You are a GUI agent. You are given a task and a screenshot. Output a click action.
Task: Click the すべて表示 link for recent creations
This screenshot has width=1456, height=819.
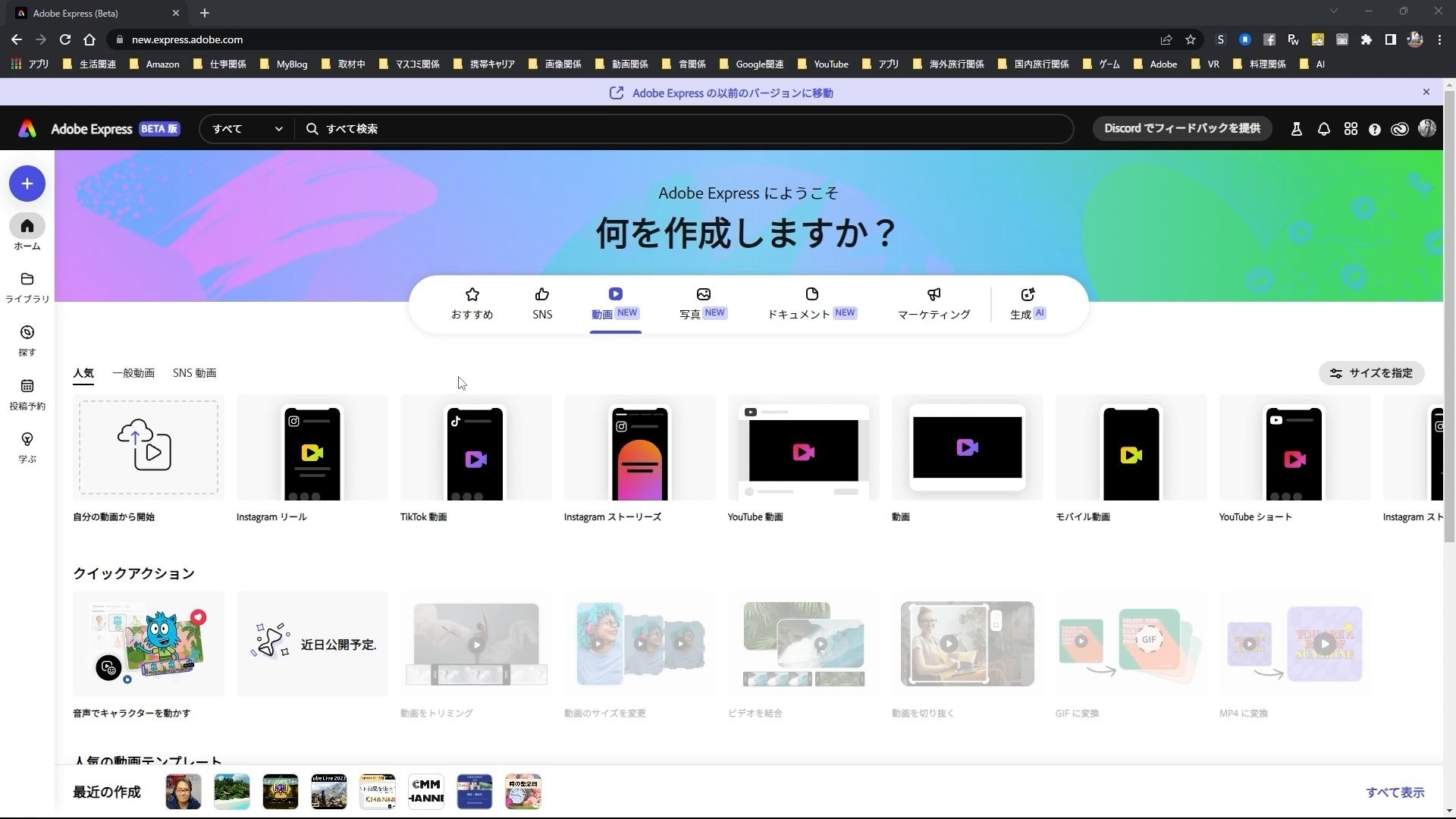1395,792
